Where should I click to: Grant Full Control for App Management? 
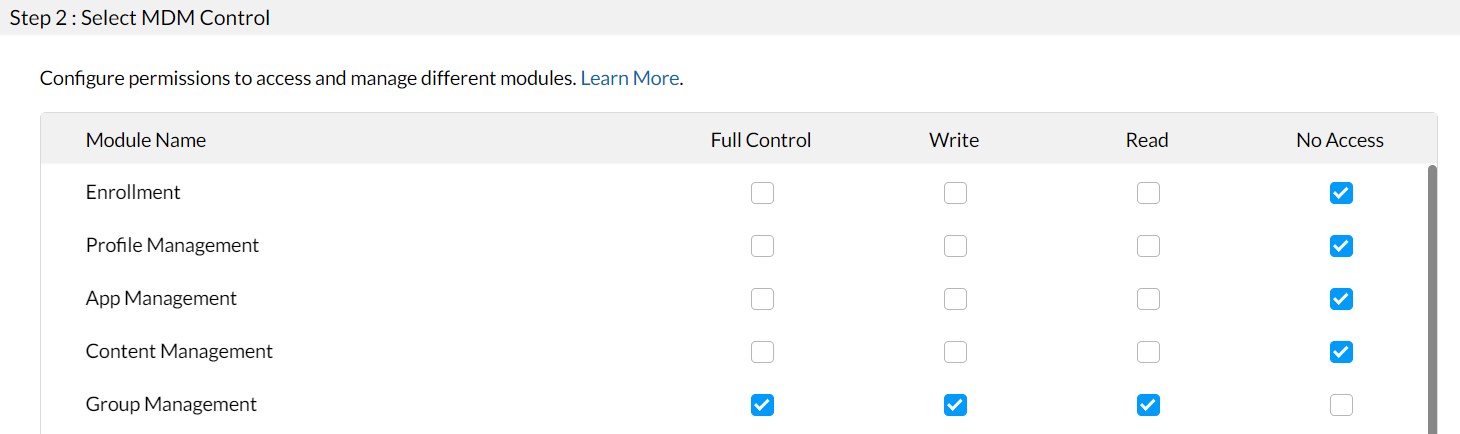(762, 299)
